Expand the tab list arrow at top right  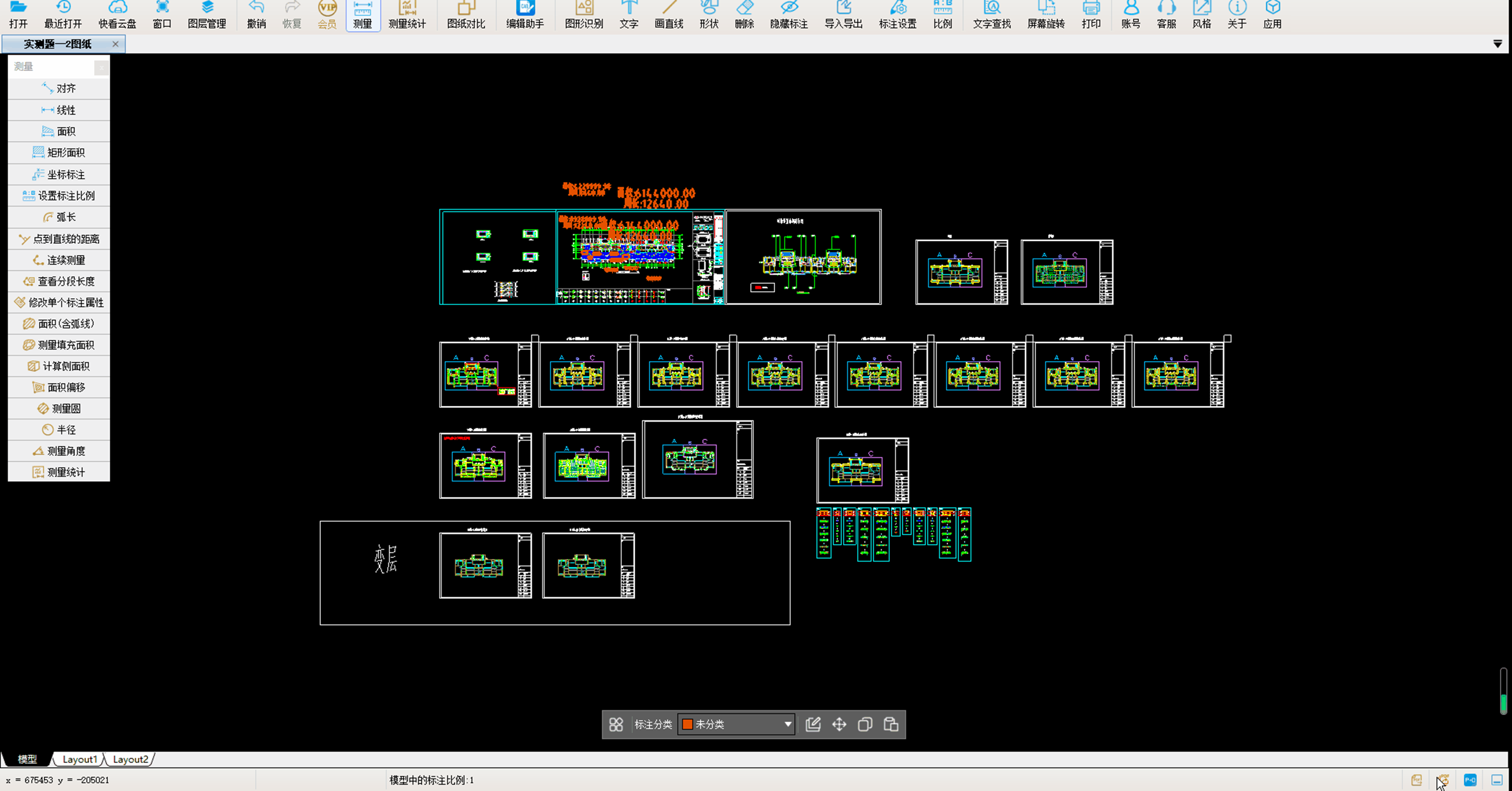[x=1497, y=44]
